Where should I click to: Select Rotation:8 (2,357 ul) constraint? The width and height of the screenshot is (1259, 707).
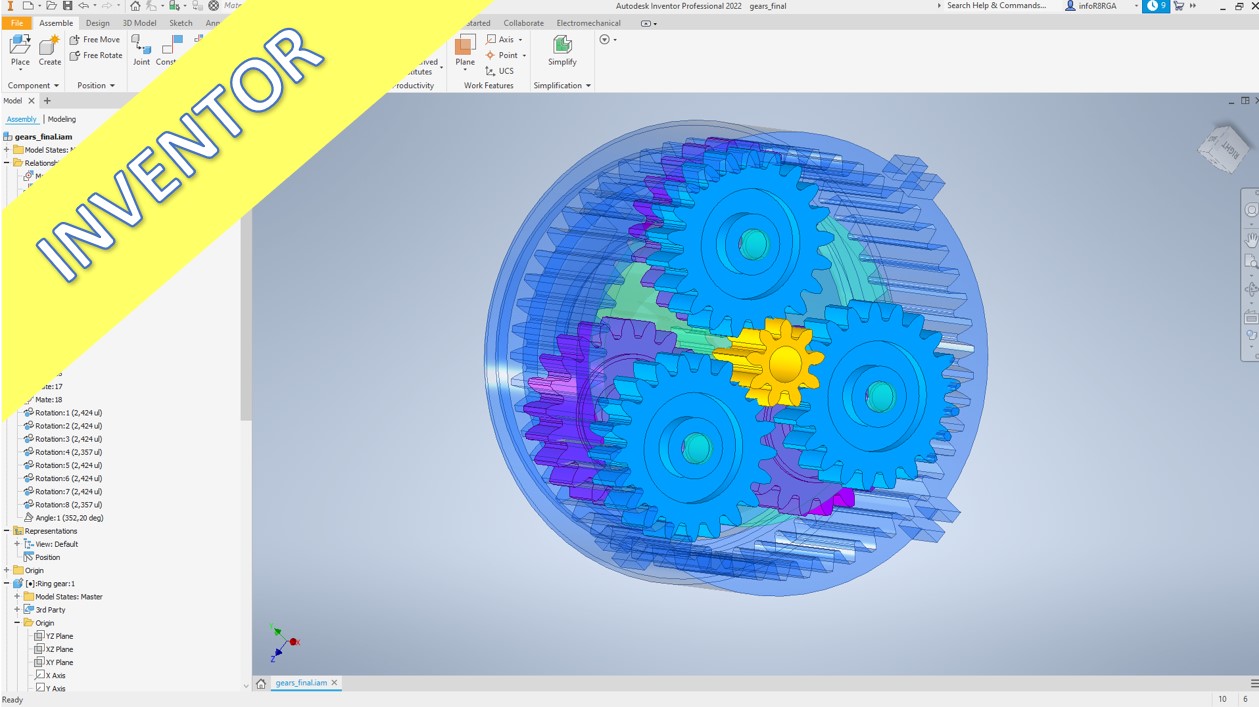pyautogui.click(x=62, y=505)
